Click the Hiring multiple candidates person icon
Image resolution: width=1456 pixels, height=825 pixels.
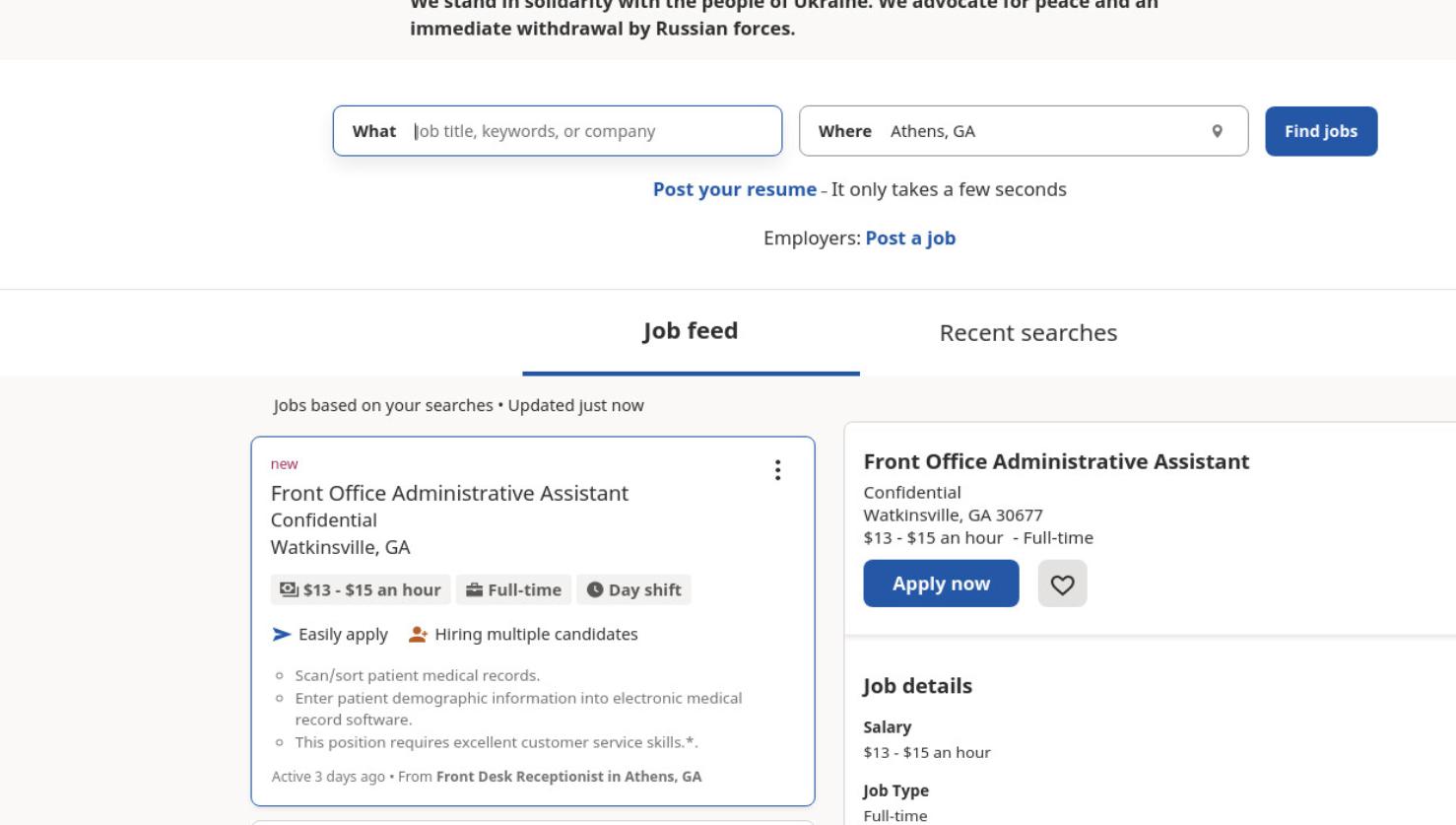(x=418, y=634)
